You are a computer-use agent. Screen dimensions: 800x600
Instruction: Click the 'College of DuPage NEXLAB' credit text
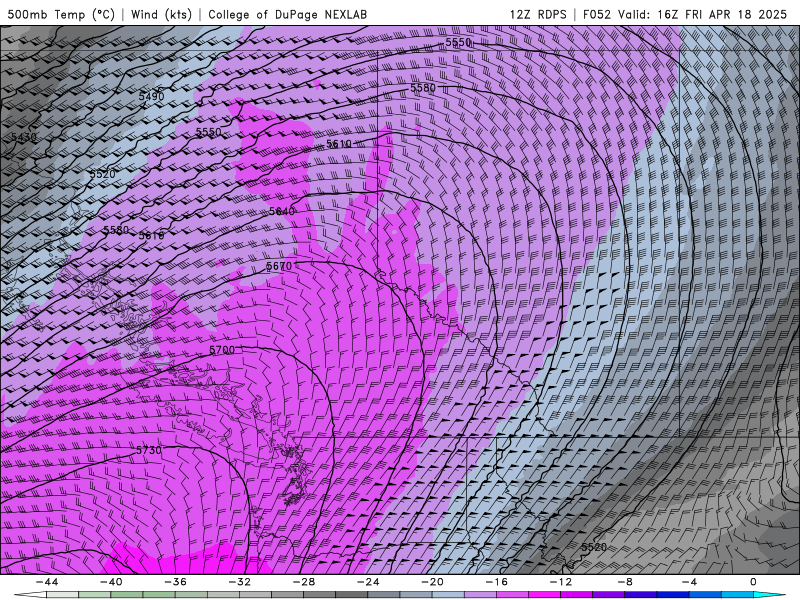click(x=287, y=14)
